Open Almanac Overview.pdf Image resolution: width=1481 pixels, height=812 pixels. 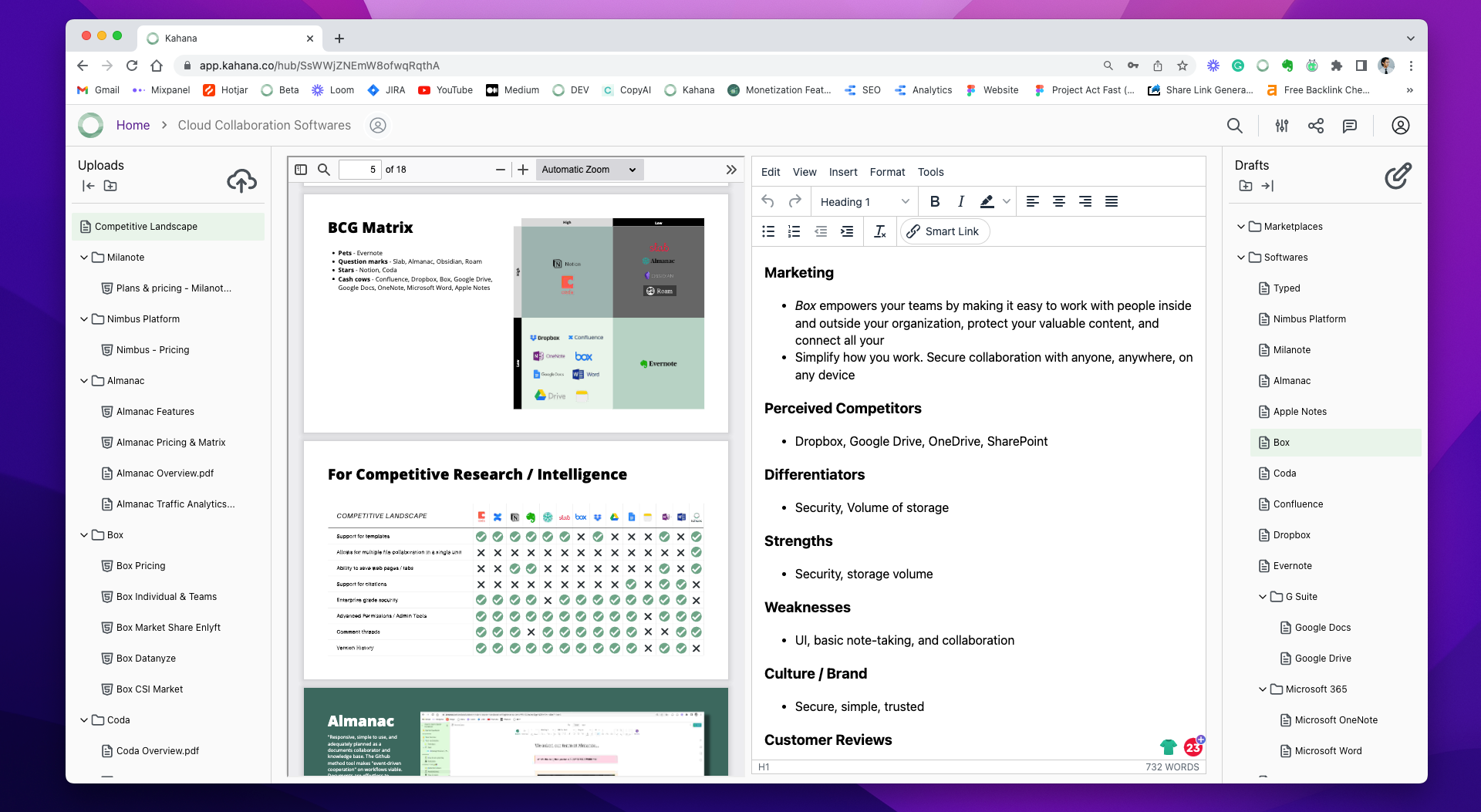(x=164, y=473)
